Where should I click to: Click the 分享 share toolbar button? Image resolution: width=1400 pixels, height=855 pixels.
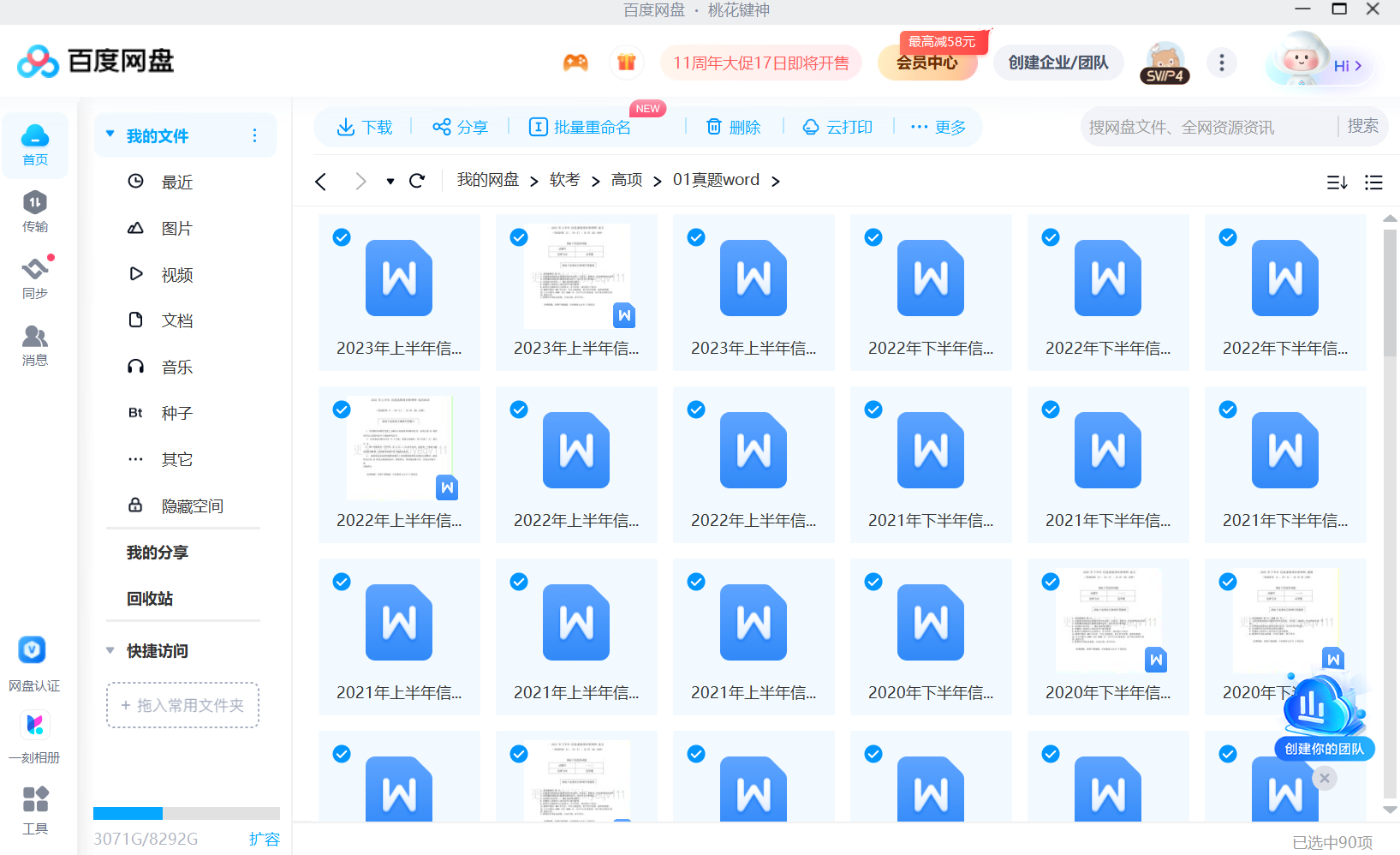click(x=461, y=128)
